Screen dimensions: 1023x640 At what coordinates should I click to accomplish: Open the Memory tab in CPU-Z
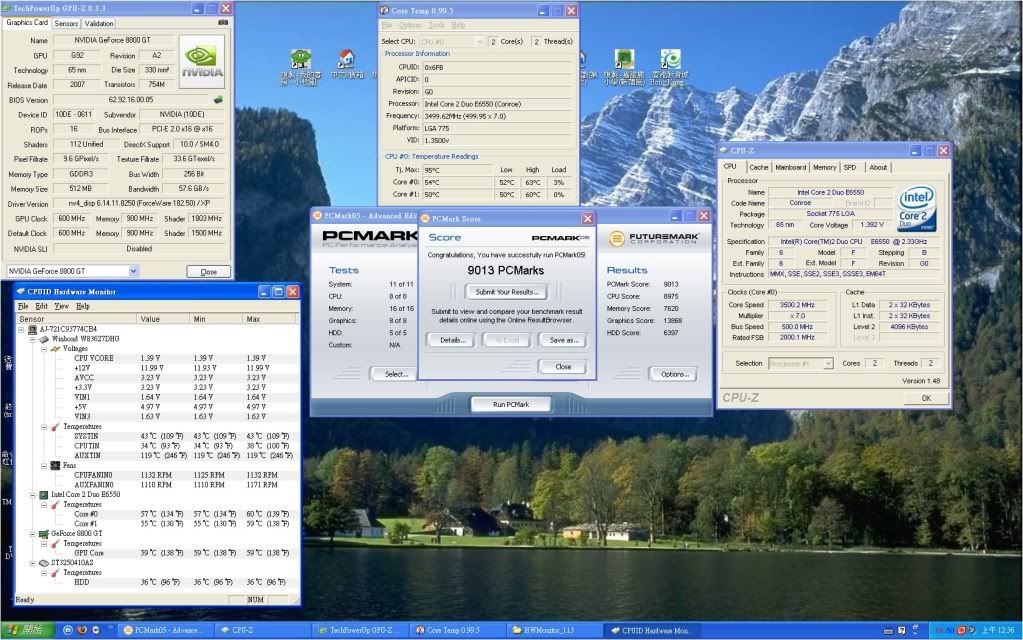coord(825,168)
